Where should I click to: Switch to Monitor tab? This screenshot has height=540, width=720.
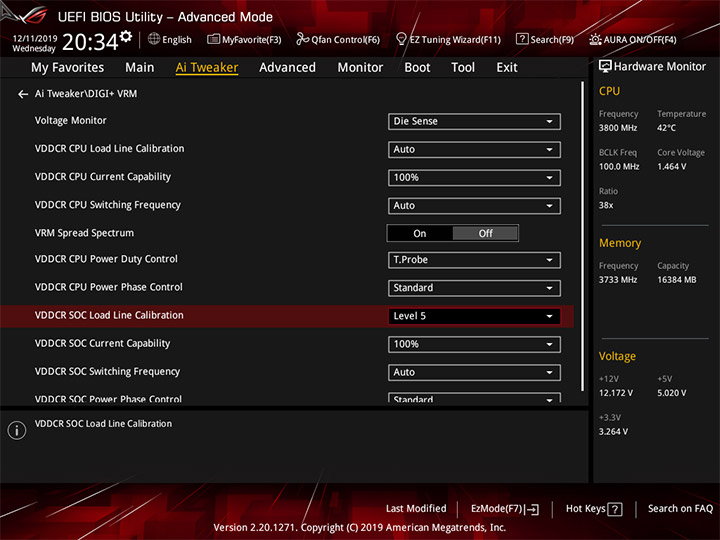point(360,68)
